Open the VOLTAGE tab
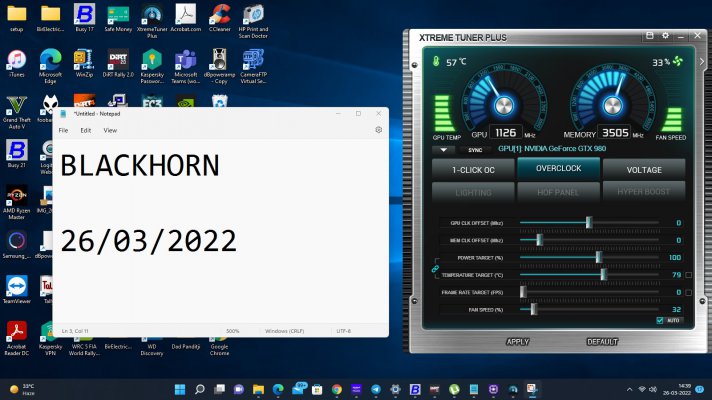The image size is (712, 400). [644, 170]
